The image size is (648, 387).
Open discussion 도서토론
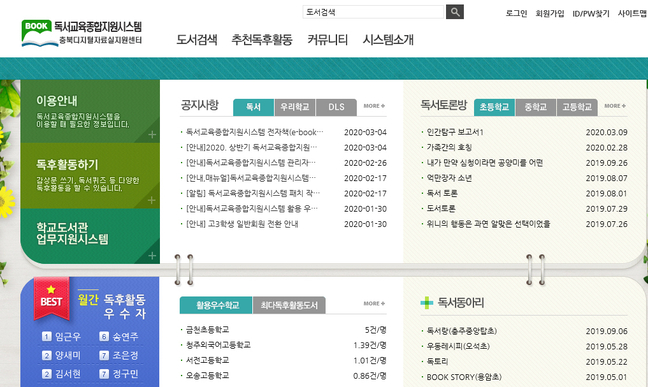point(441,209)
